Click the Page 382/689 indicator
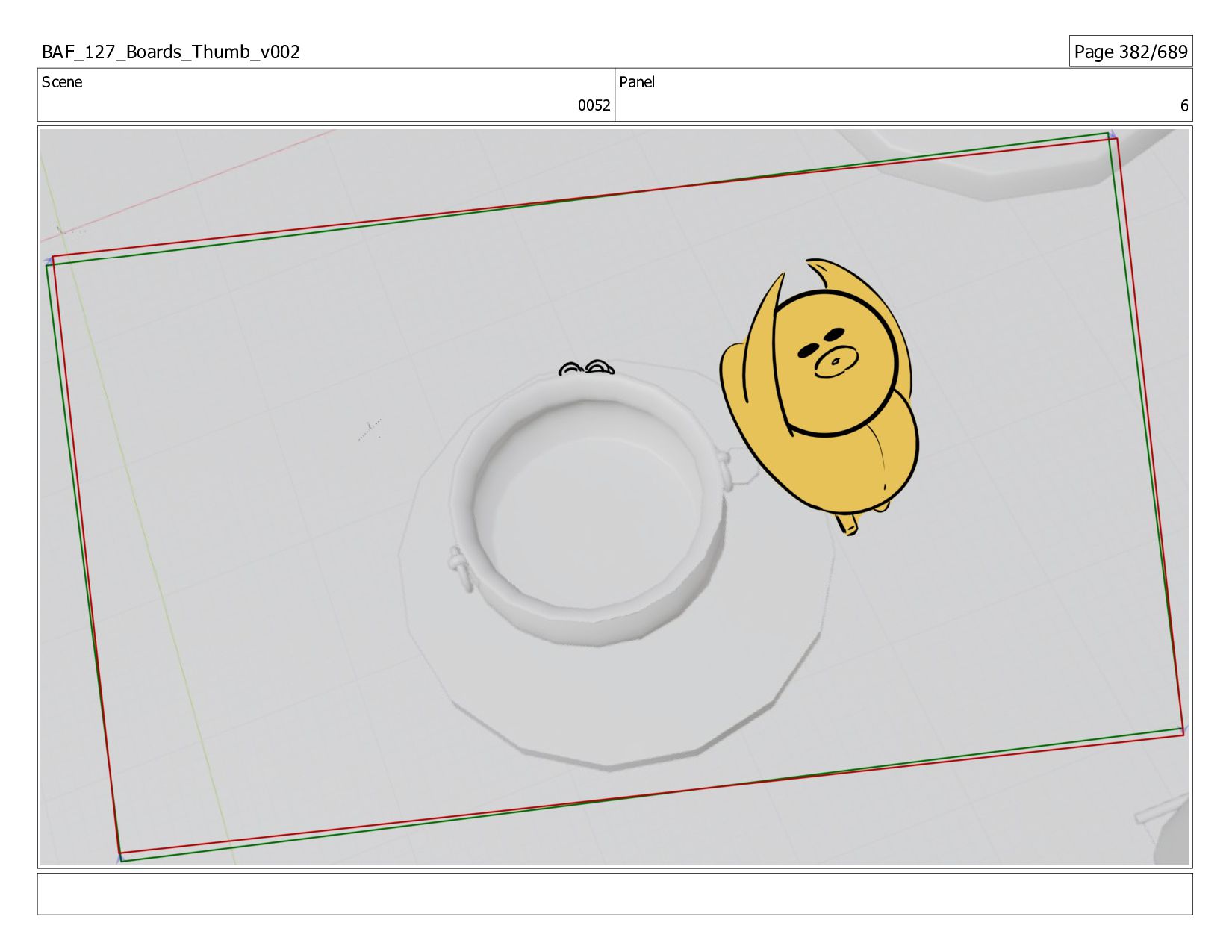 pos(1130,52)
